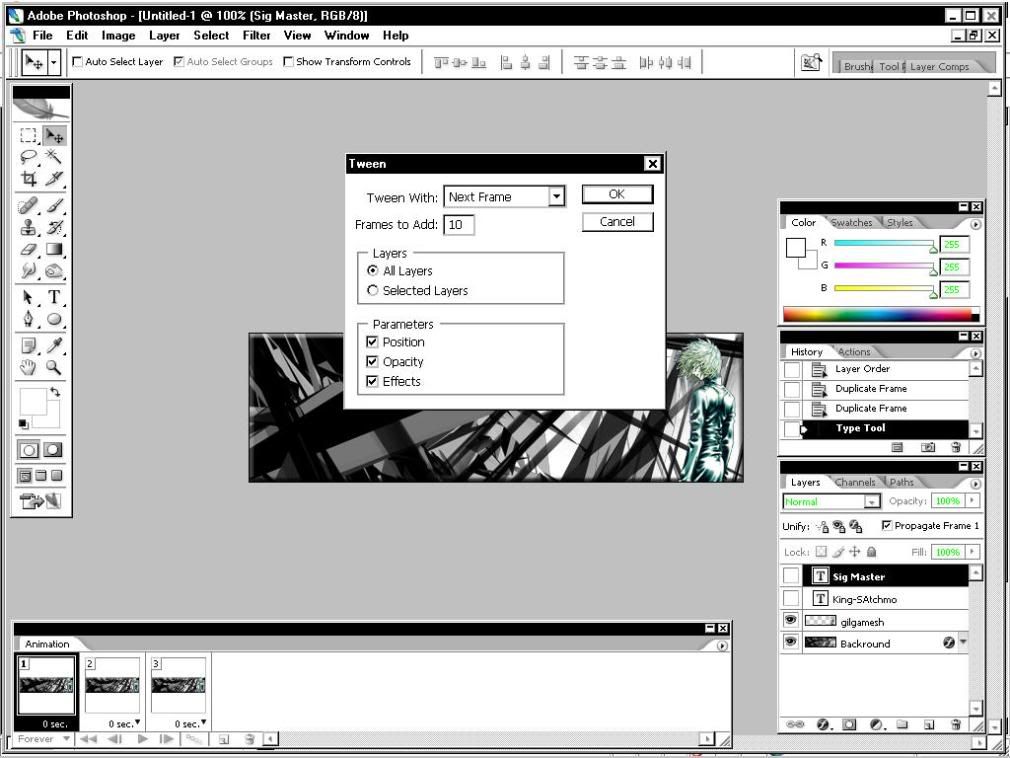Image resolution: width=1010 pixels, height=758 pixels.
Task: Select the Magic Wand tool
Action: click(54, 156)
